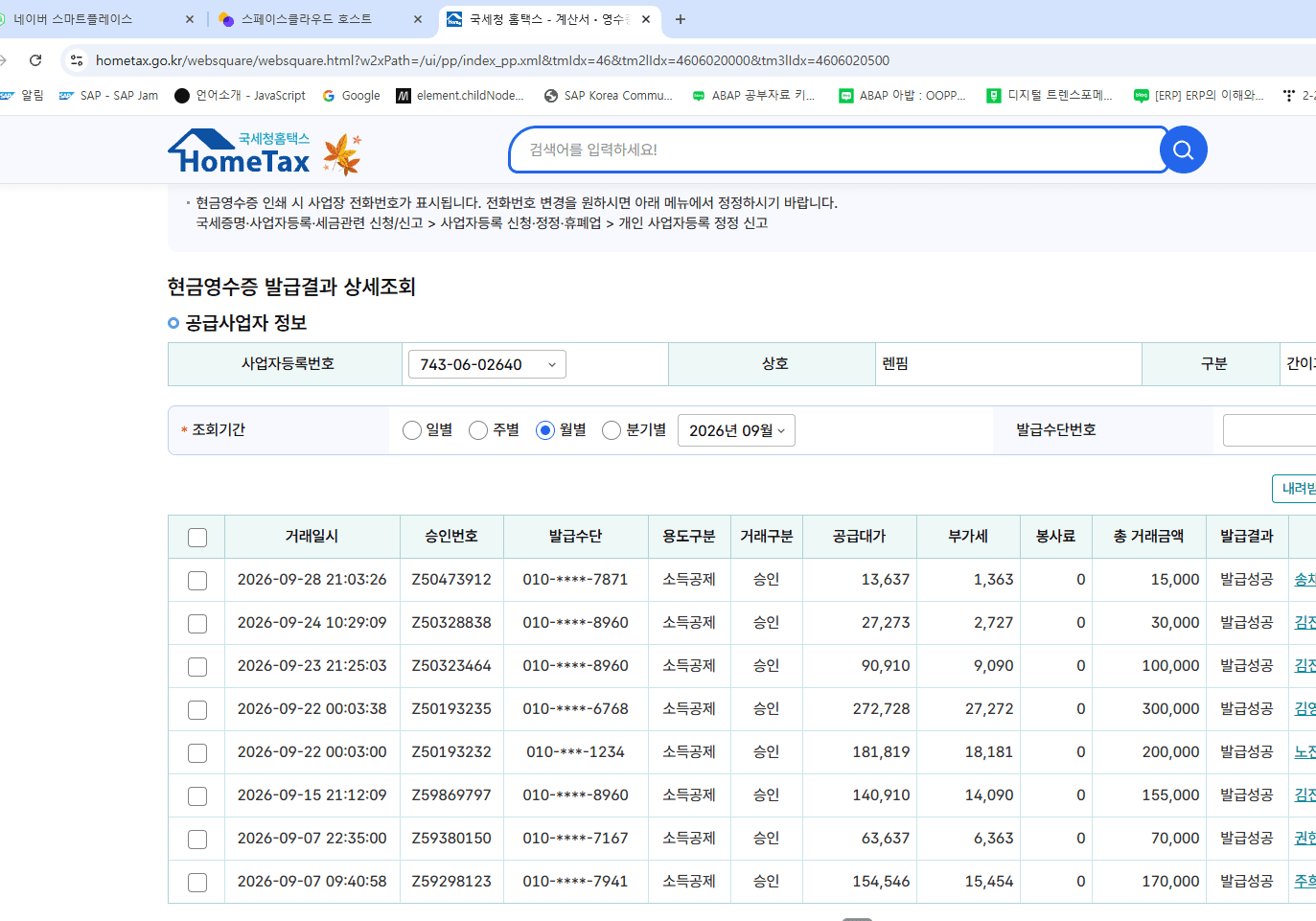This screenshot has width=1316, height=921.
Task: Reload the page with refresh icon
Action: coord(35,60)
